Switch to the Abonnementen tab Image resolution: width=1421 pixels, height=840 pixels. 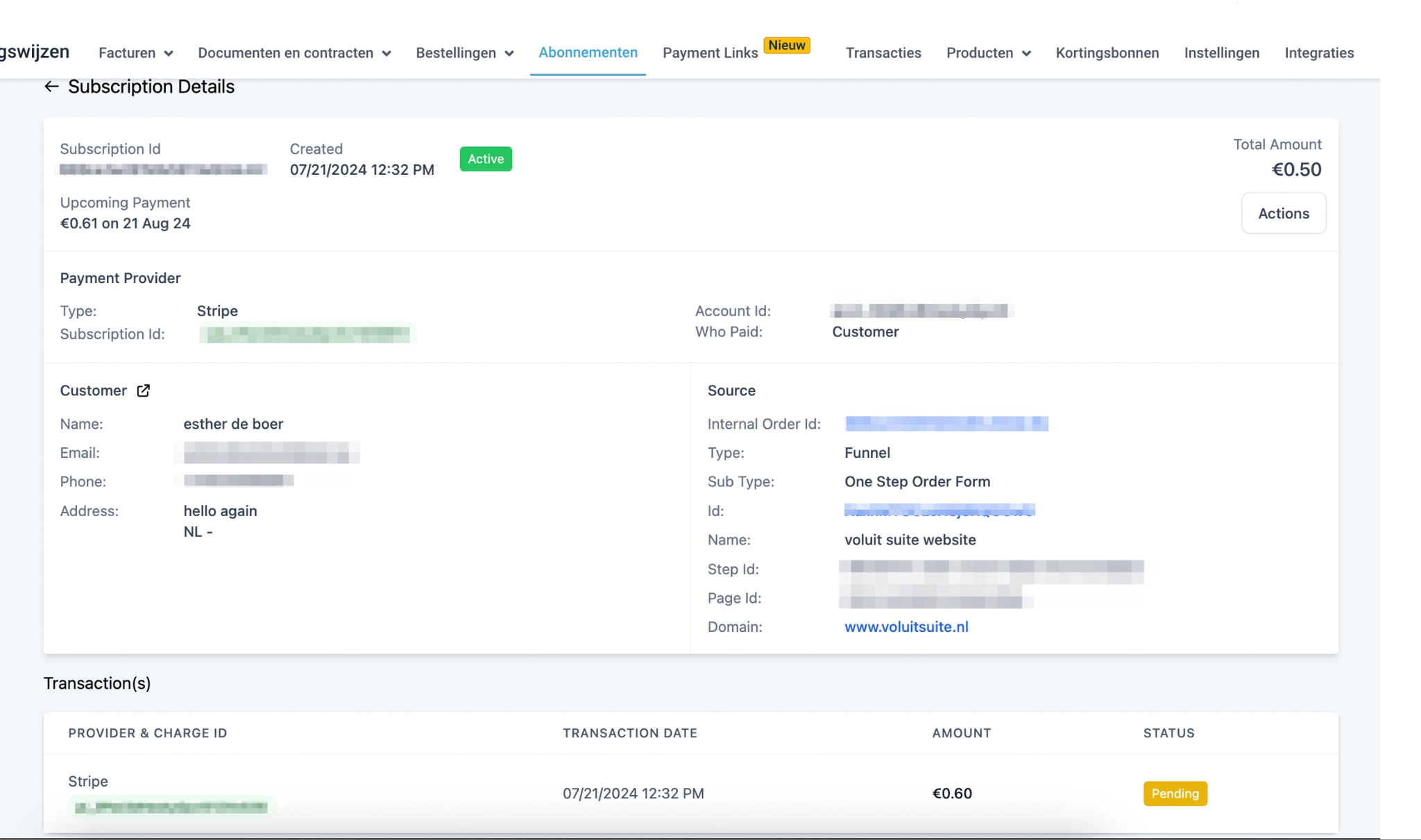pos(588,53)
